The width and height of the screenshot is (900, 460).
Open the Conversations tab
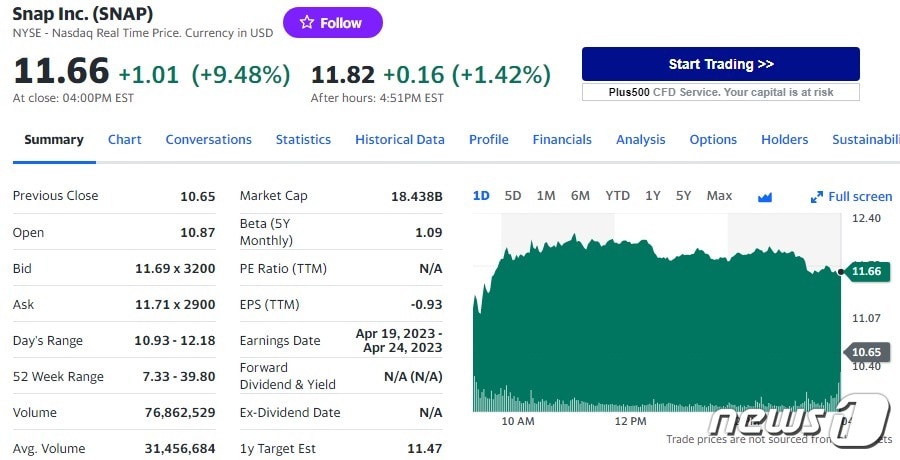[x=208, y=140]
